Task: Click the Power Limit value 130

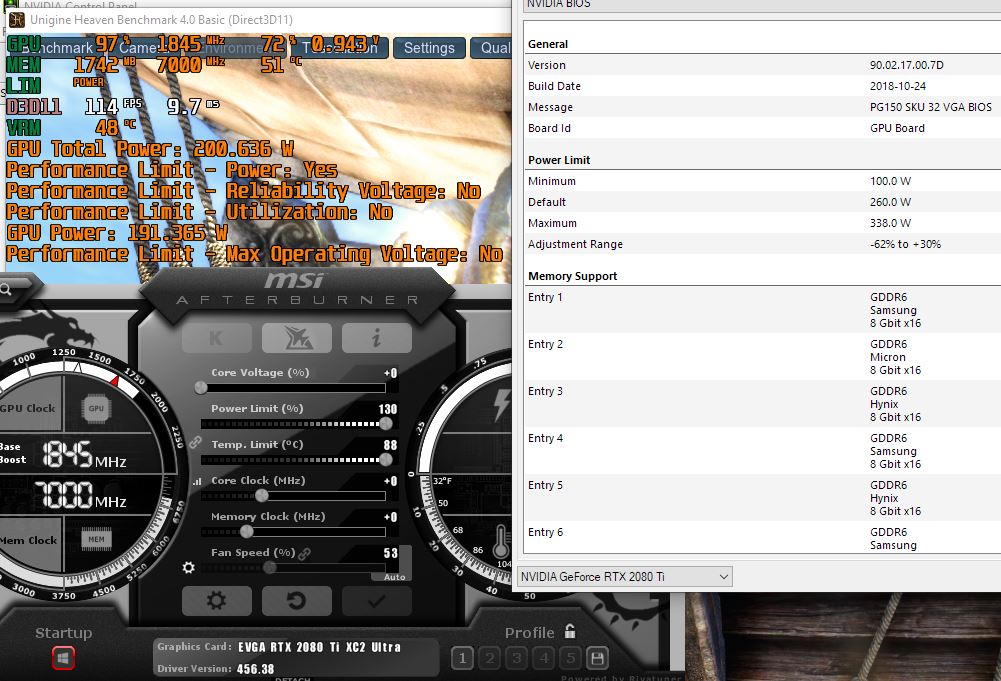Action: [388, 409]
